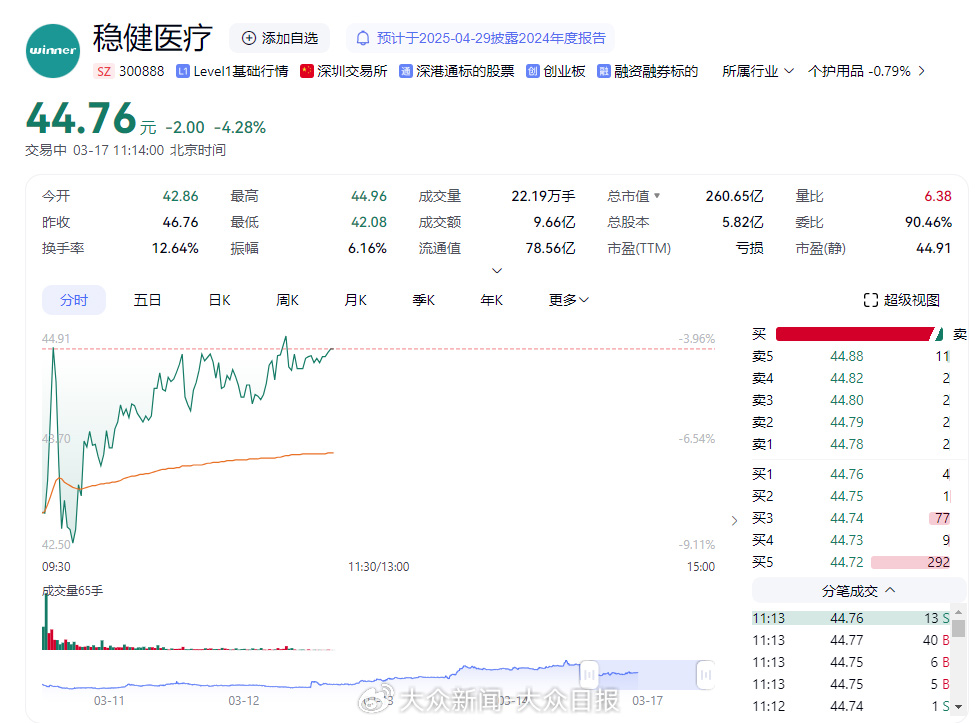This screenshot has width=980, height=723.
Task: Switch to the 日K chart tab
Action: pyautogui.click(x=219, y=300)
